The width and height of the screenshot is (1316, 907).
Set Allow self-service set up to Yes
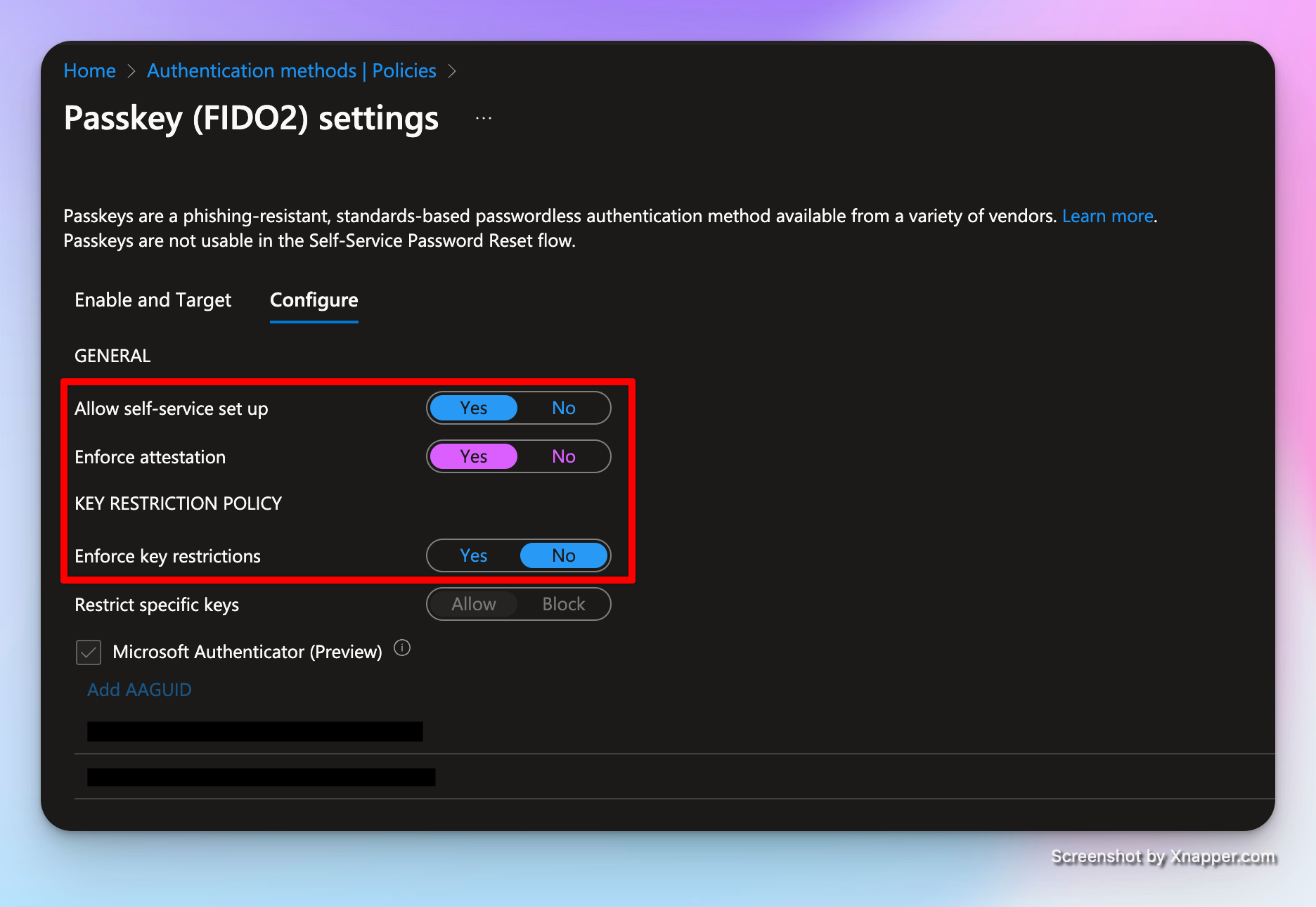tap(473, 409)
